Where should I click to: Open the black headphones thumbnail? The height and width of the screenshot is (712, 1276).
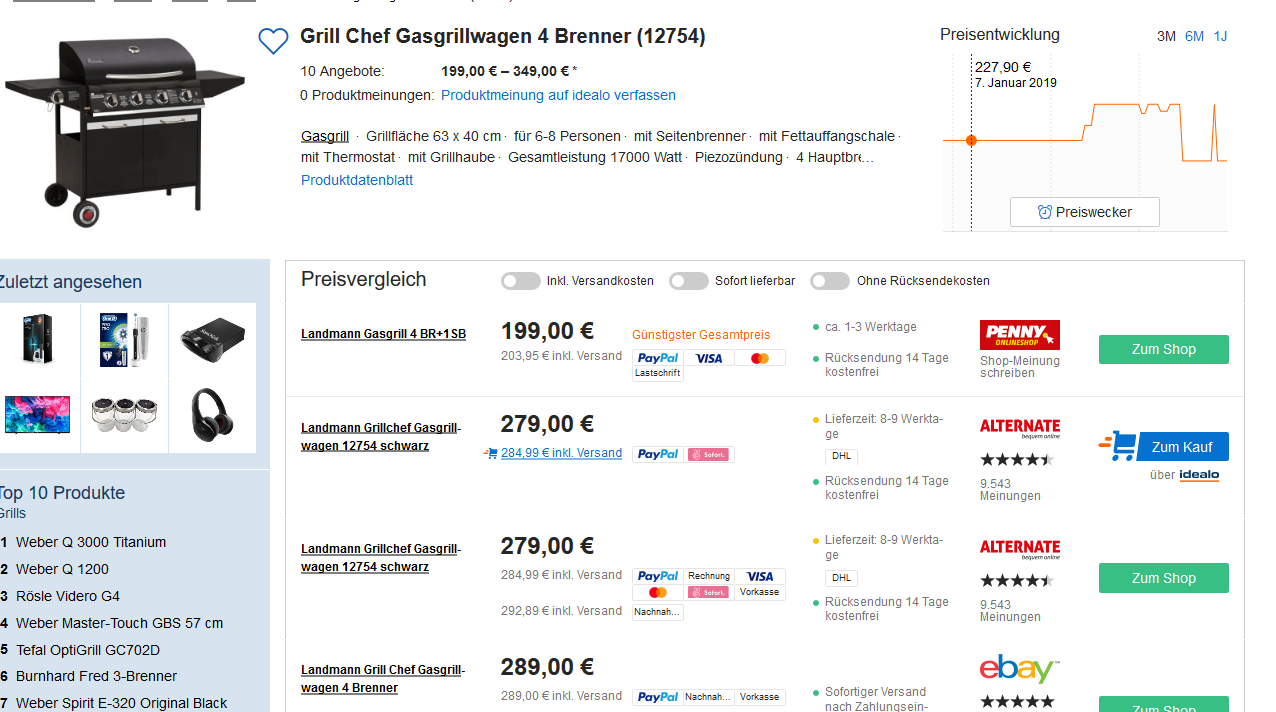pyautogui.click(x=212, y=415)
